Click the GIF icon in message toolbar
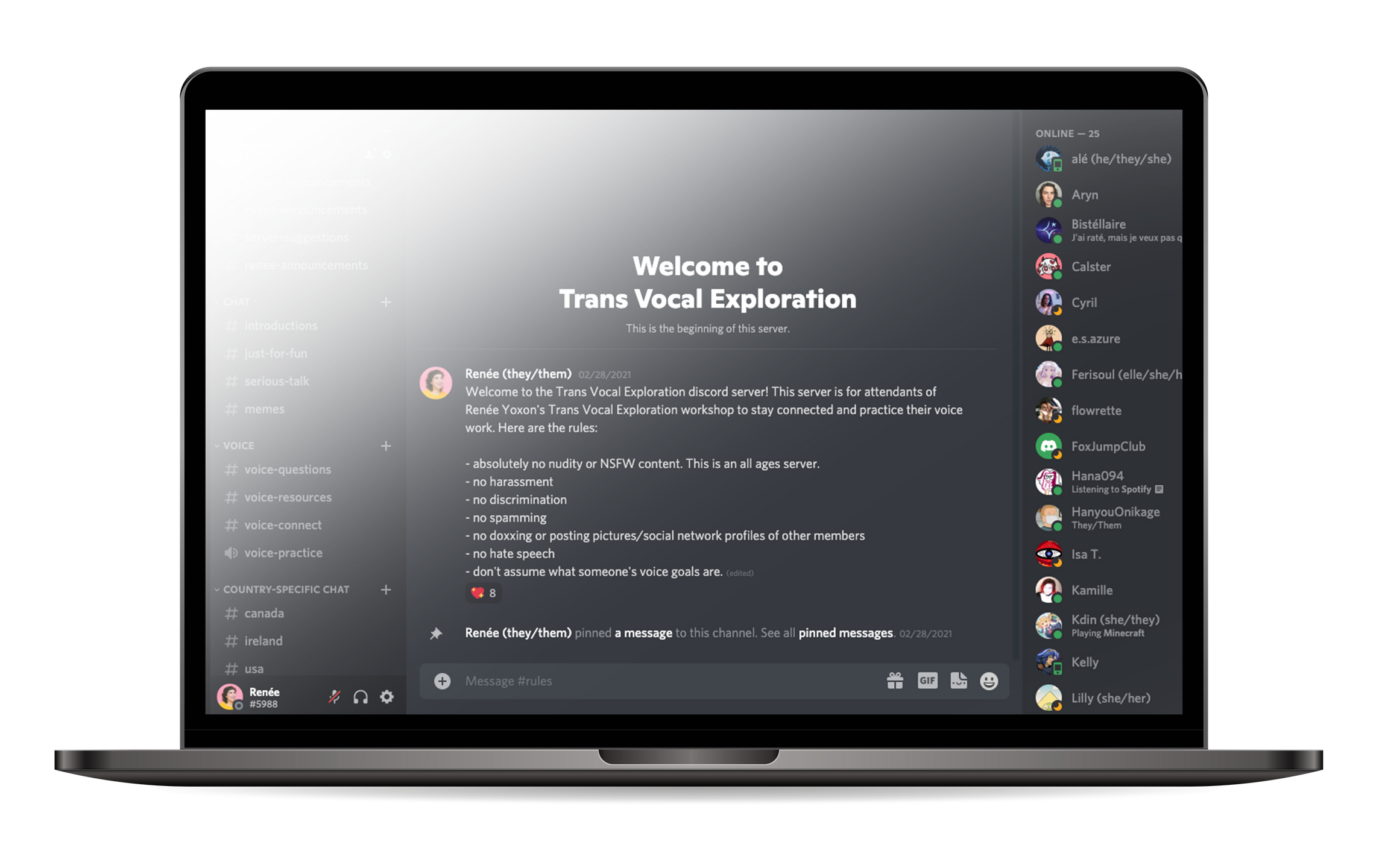 click(925, 681)
